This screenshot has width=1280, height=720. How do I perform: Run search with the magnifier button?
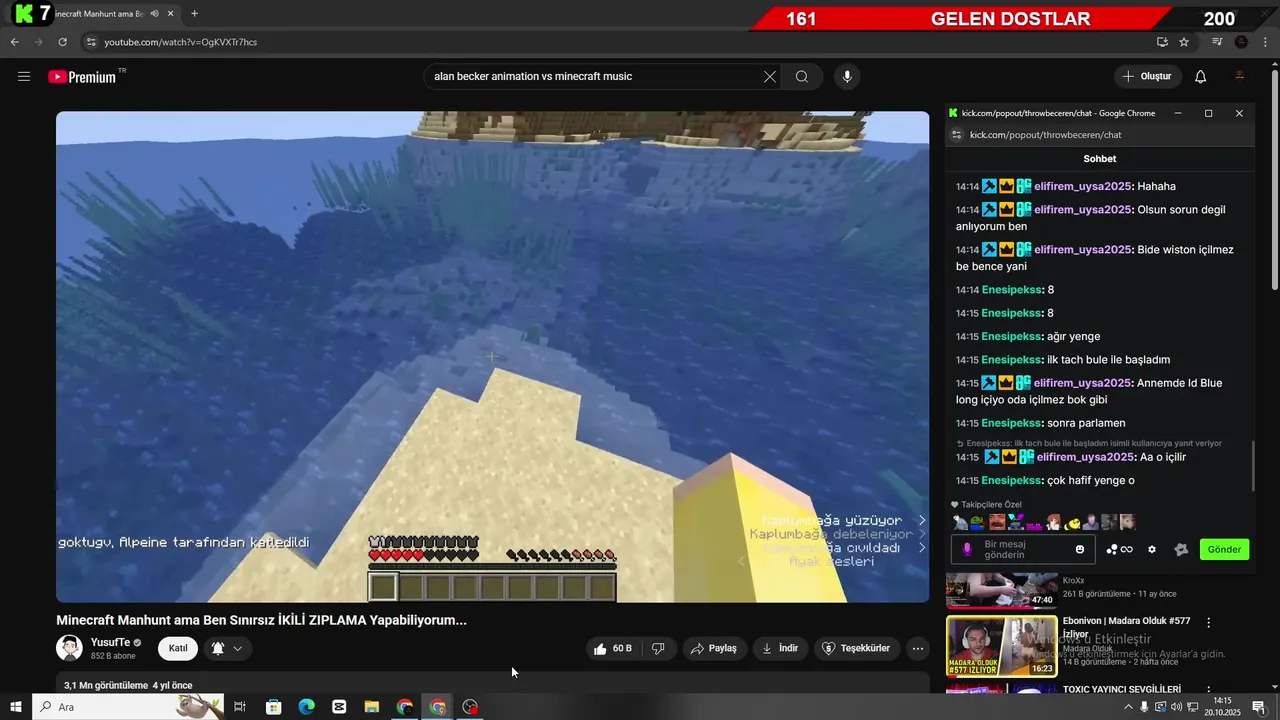(802, 77)
